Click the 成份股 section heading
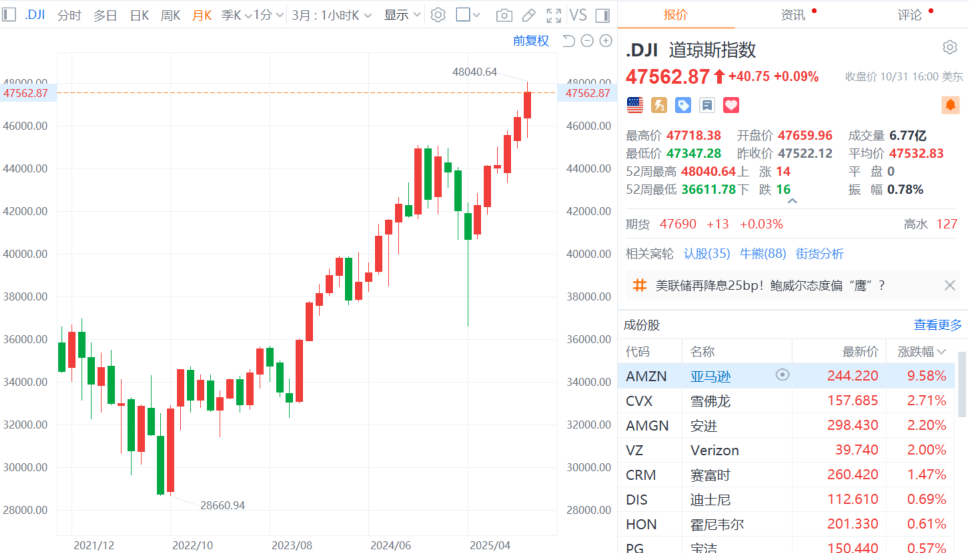 coord(641,324)
